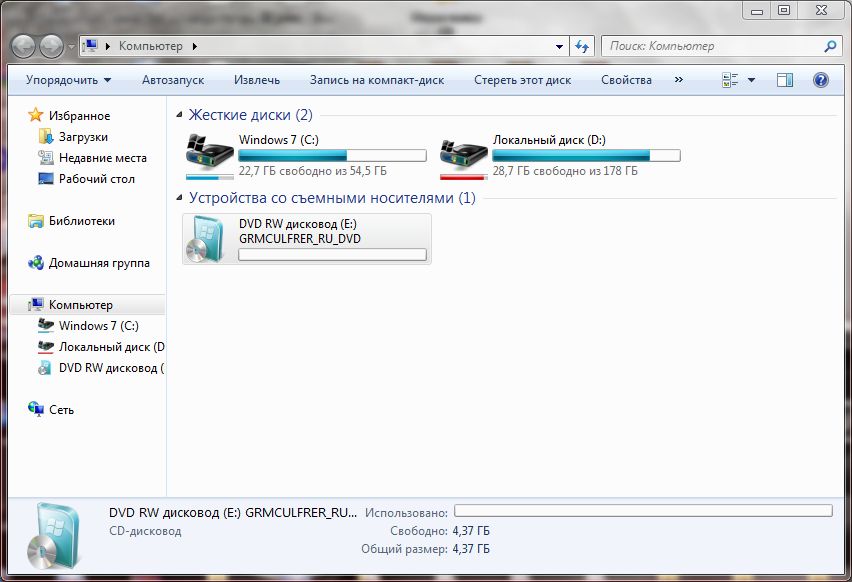Open Сеть in navigation pane
This screenshot has height=582, width=852.
61,410
